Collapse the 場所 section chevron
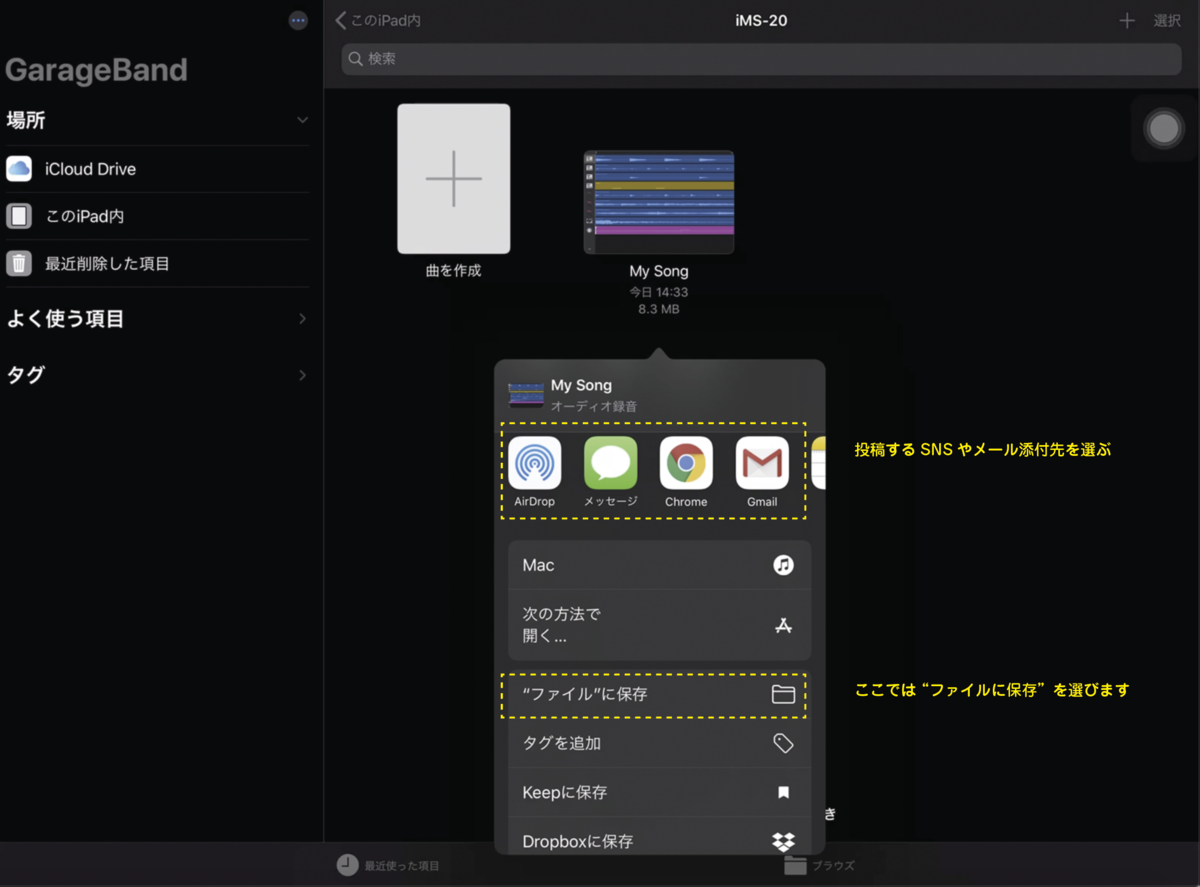This screenshot has height=887, width=1200. [x=302, y=120]
